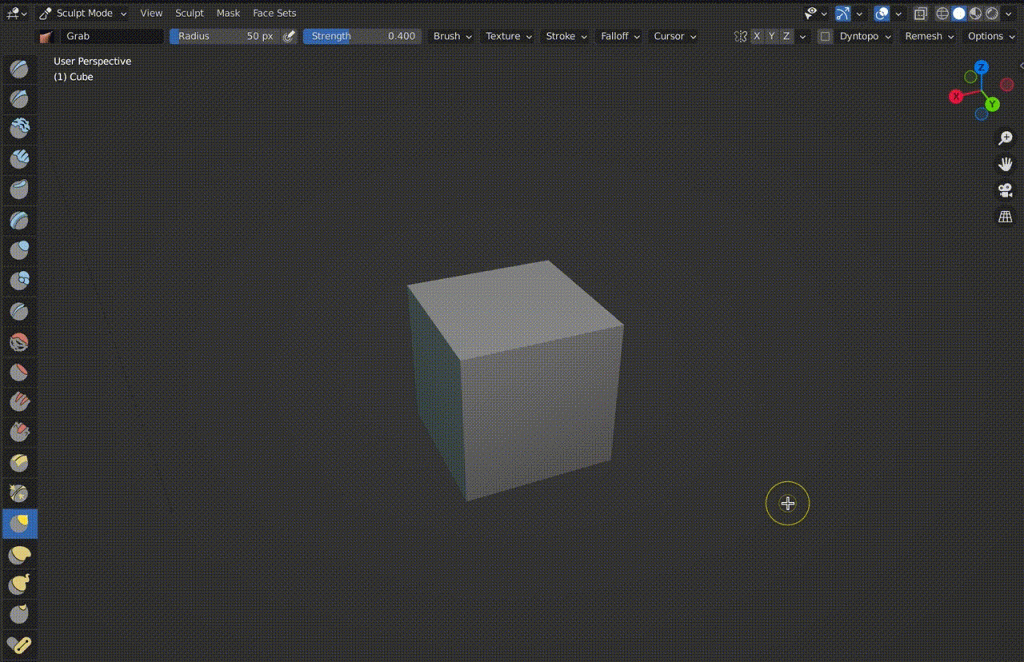Select the Inflate brush

point(19,251)
